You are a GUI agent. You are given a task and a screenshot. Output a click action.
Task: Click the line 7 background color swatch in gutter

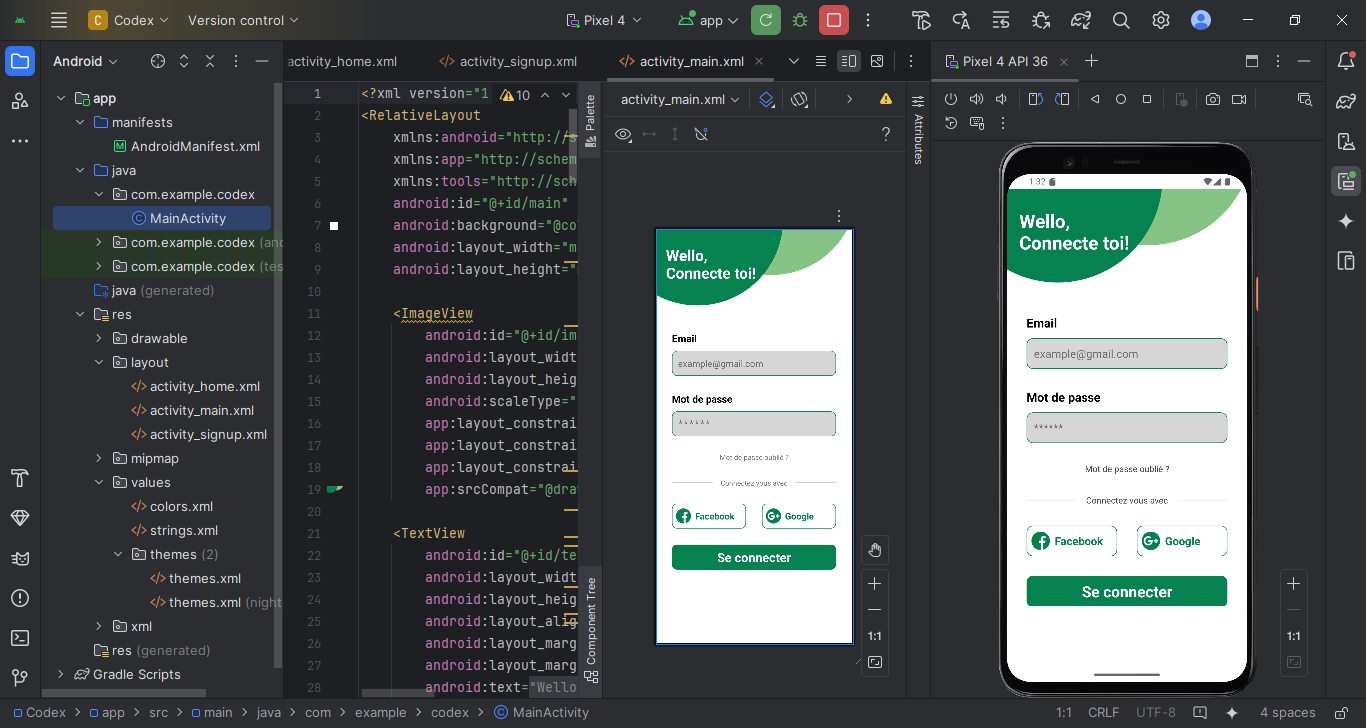(334, 226)
